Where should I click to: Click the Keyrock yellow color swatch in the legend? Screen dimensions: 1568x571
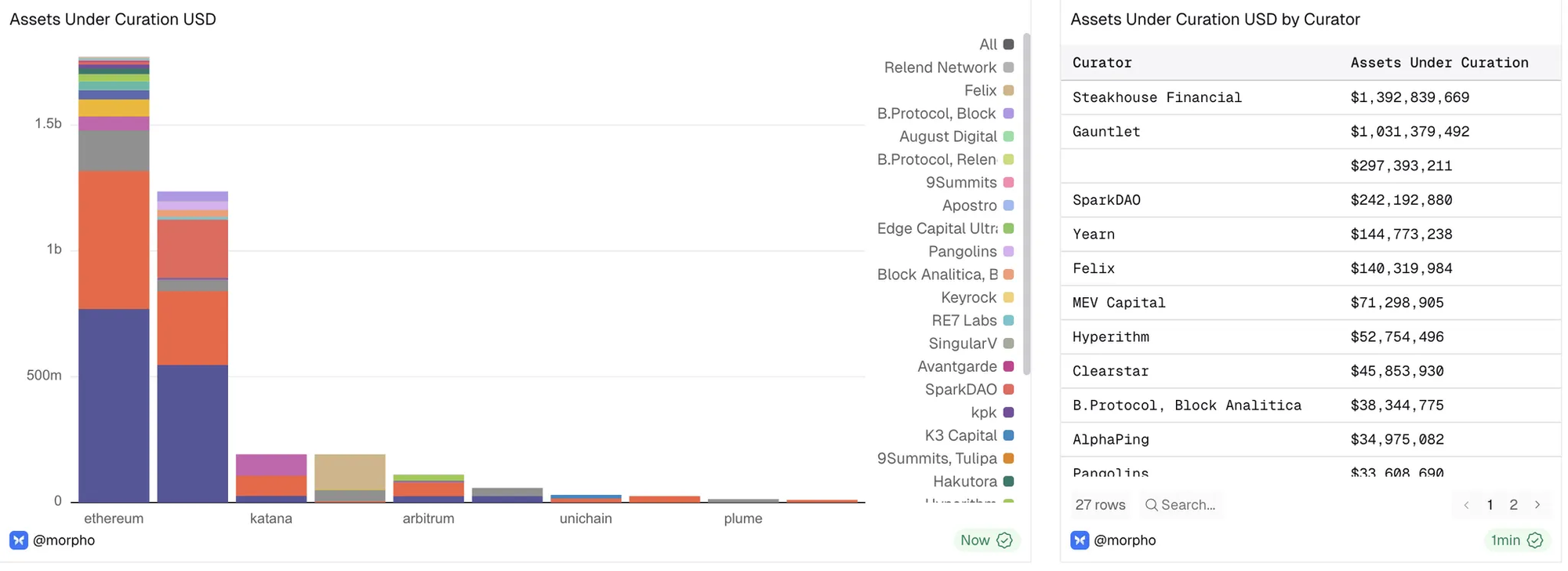1009,298
